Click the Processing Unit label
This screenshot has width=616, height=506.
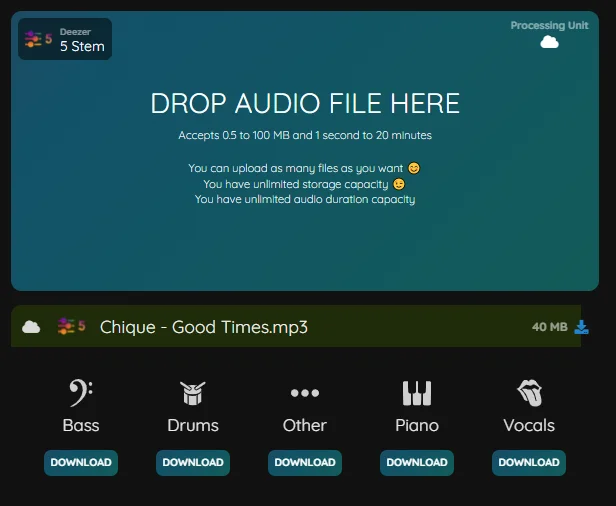[x=549, y=25]
